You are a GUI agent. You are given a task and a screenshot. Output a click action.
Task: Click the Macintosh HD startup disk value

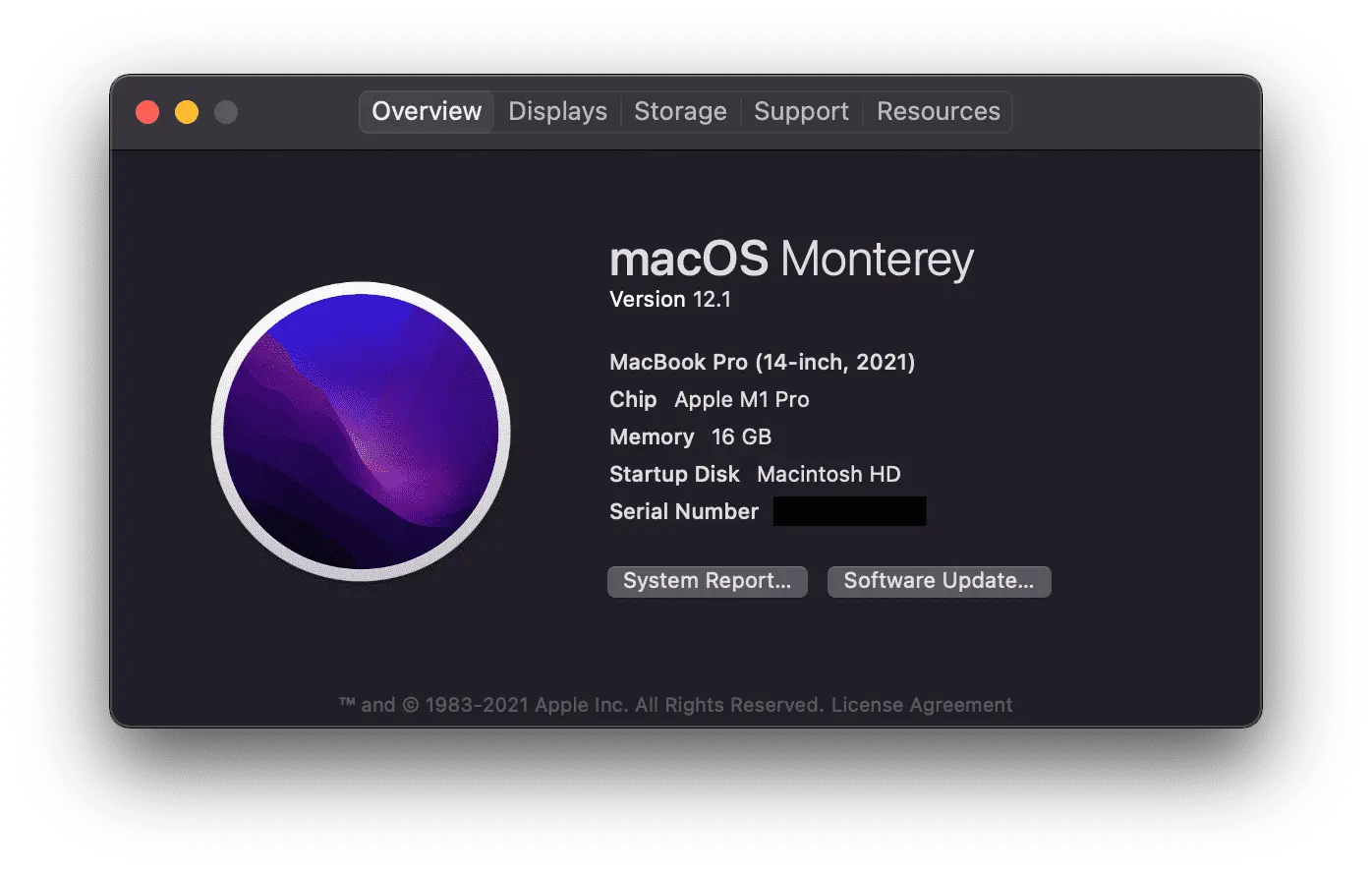(829, 475)
